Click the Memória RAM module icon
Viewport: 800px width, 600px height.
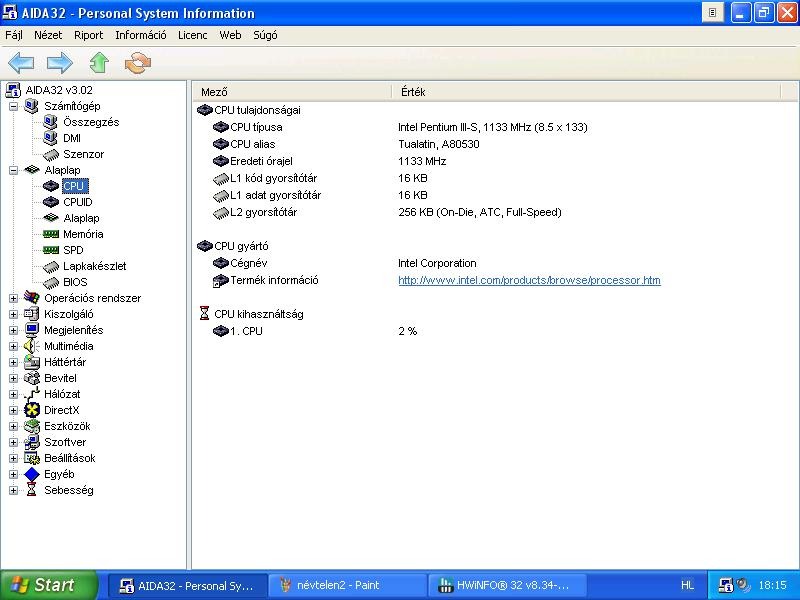(51, 234)
